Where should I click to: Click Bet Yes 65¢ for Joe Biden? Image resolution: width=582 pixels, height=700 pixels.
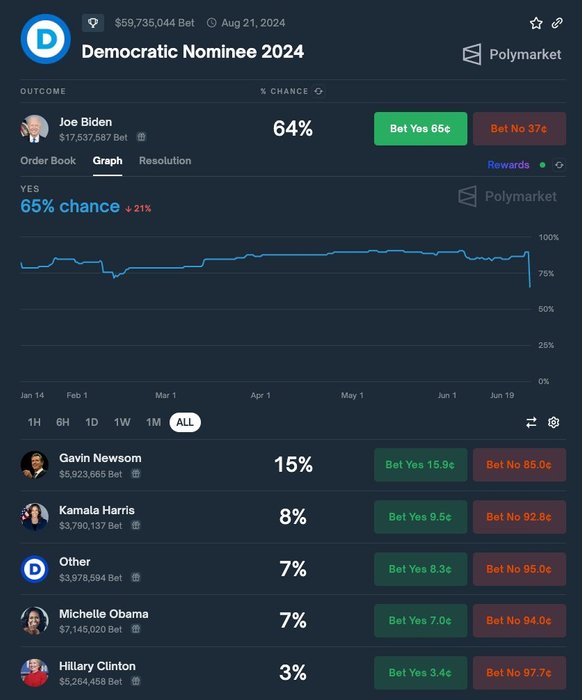pos(420,129)
